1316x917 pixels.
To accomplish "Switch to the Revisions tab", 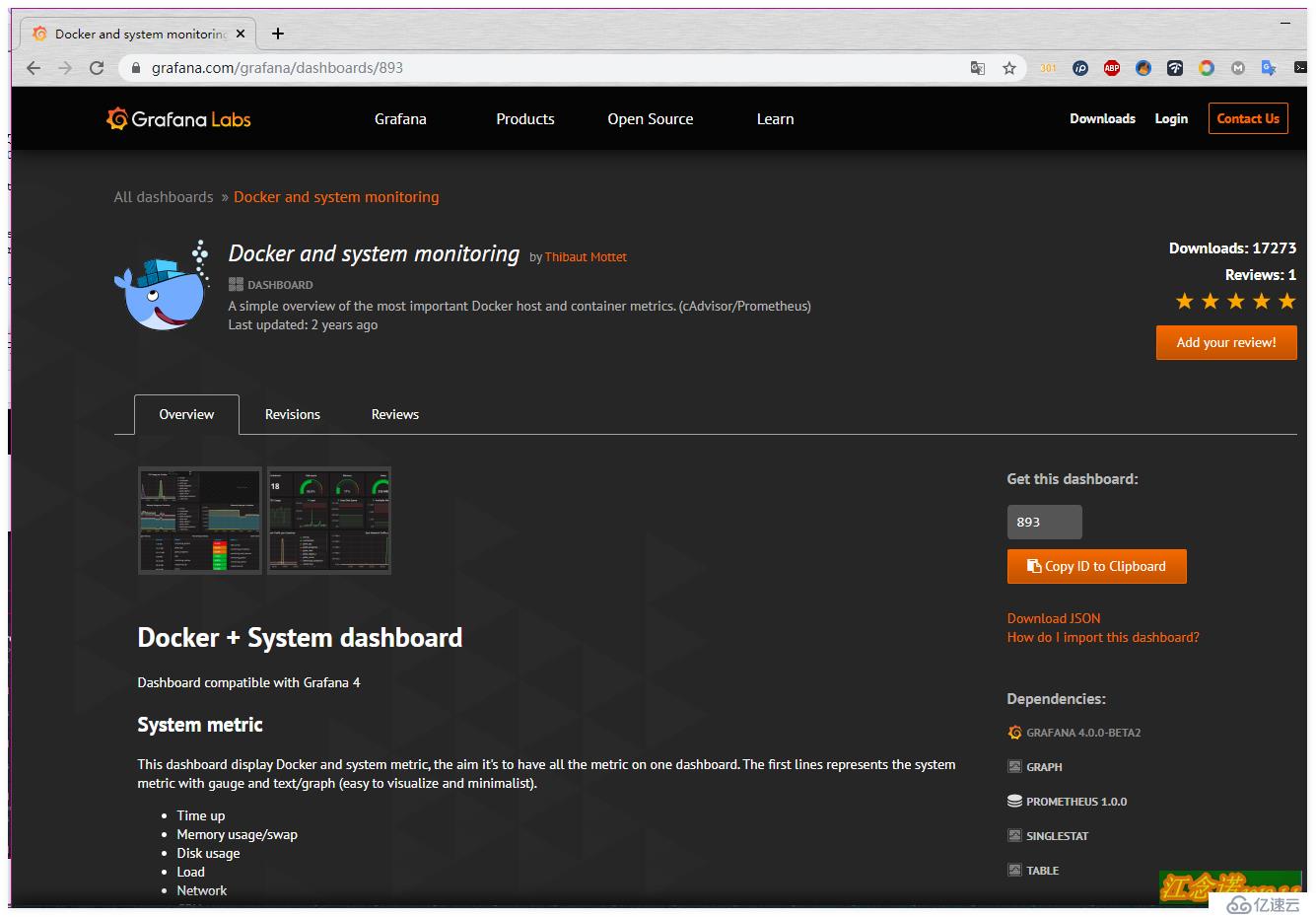I will click(293, 414).
